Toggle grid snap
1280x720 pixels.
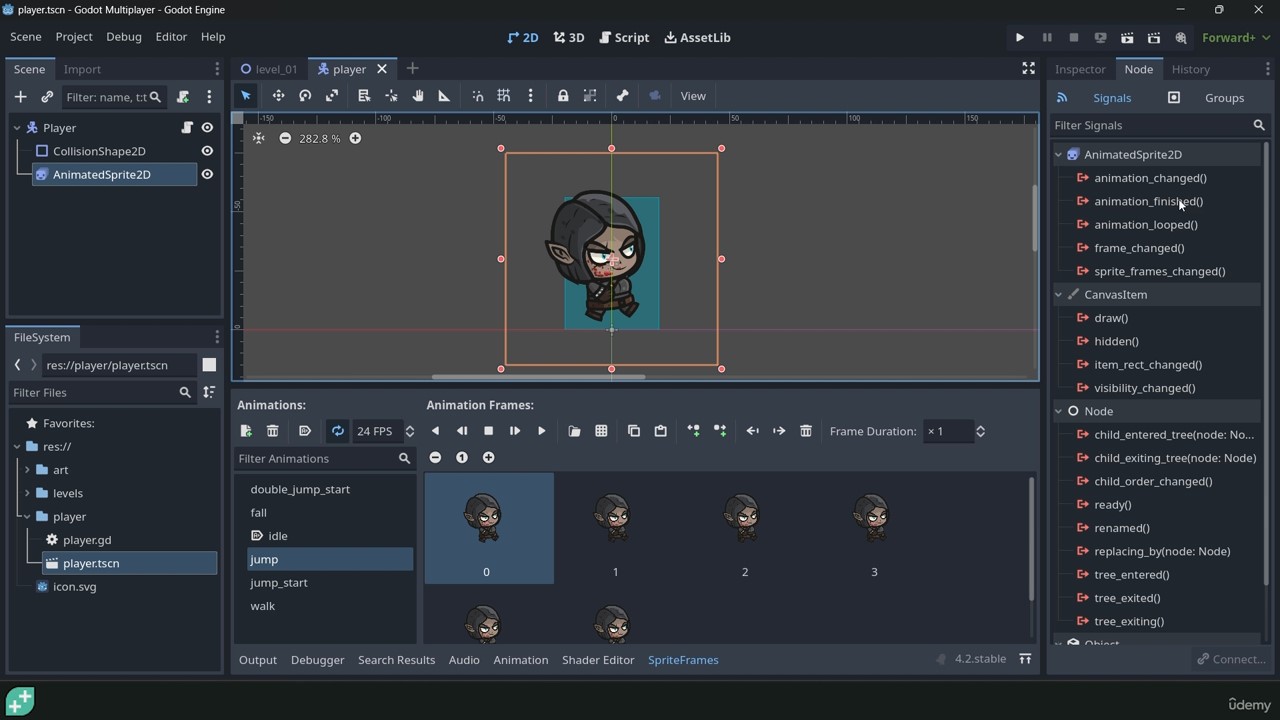pos(504,96)
